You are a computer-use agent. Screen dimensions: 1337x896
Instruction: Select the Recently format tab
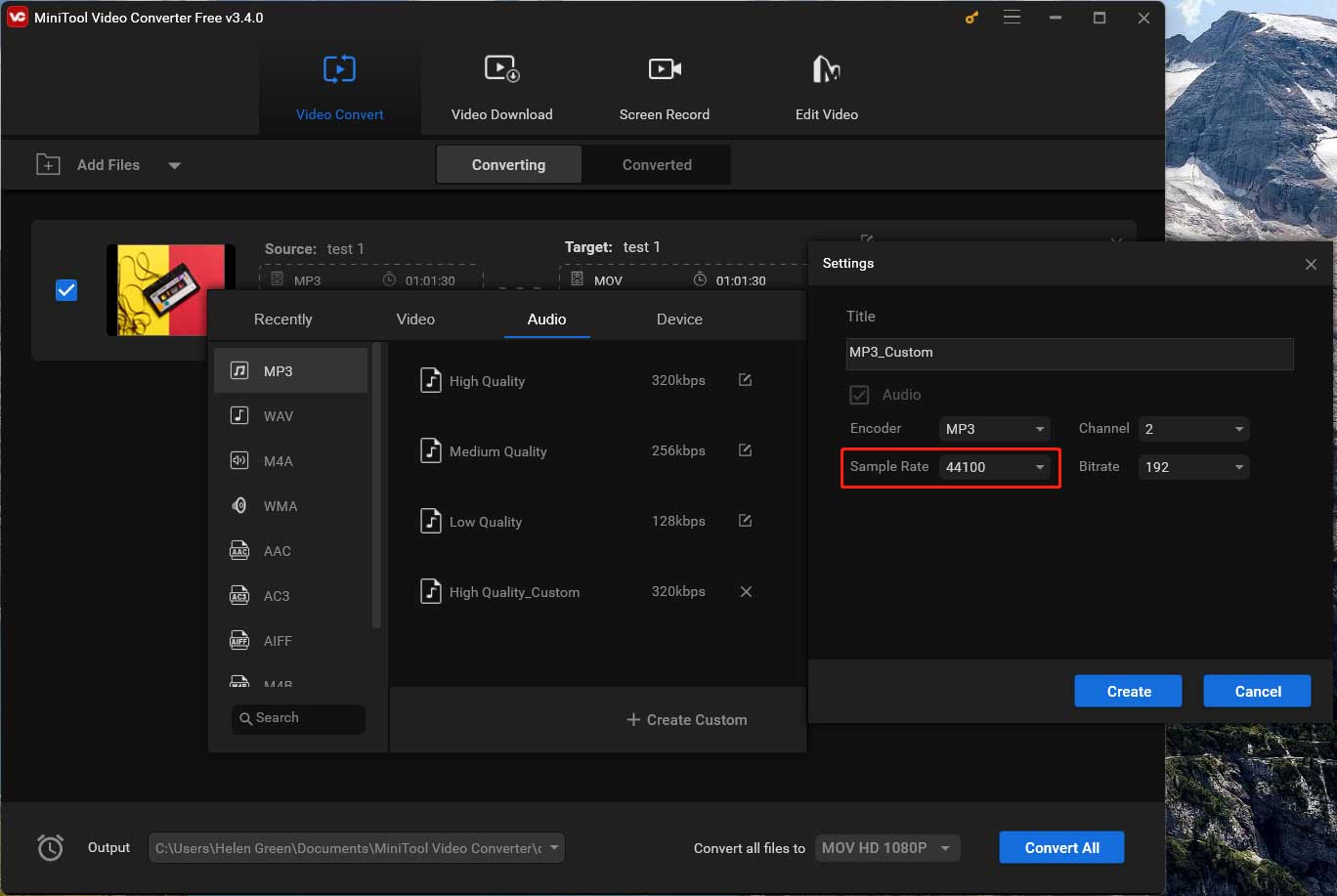coord(282,320)
